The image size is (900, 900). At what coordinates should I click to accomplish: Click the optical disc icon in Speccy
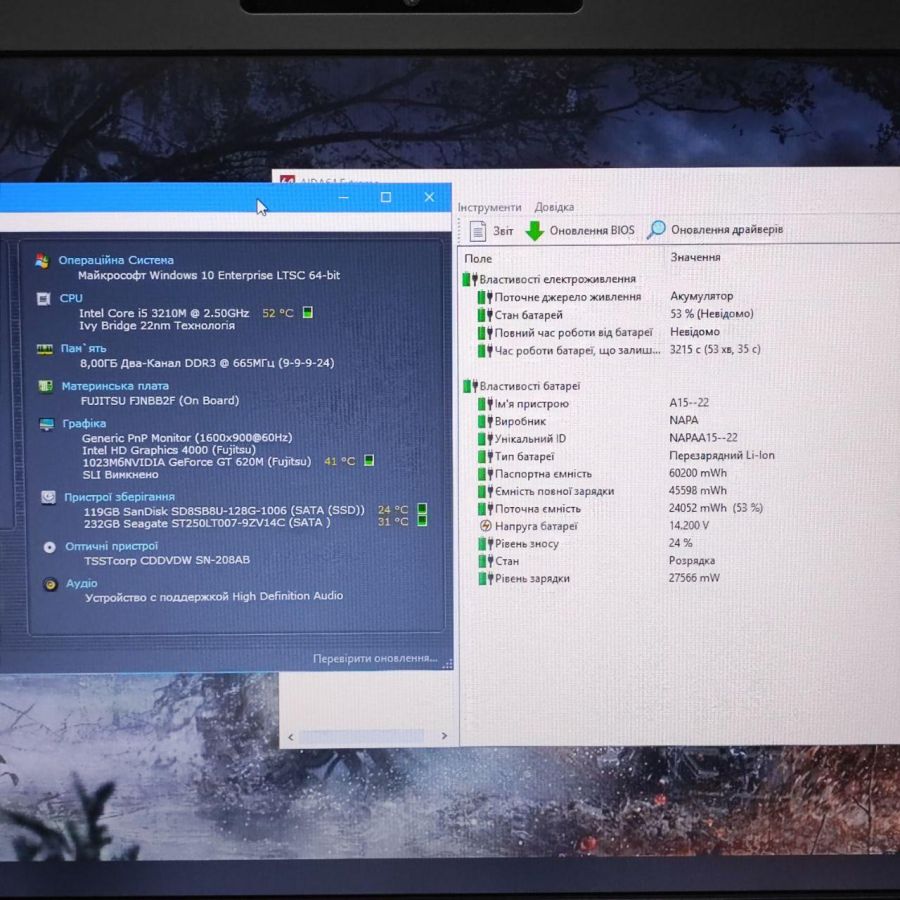49,547
